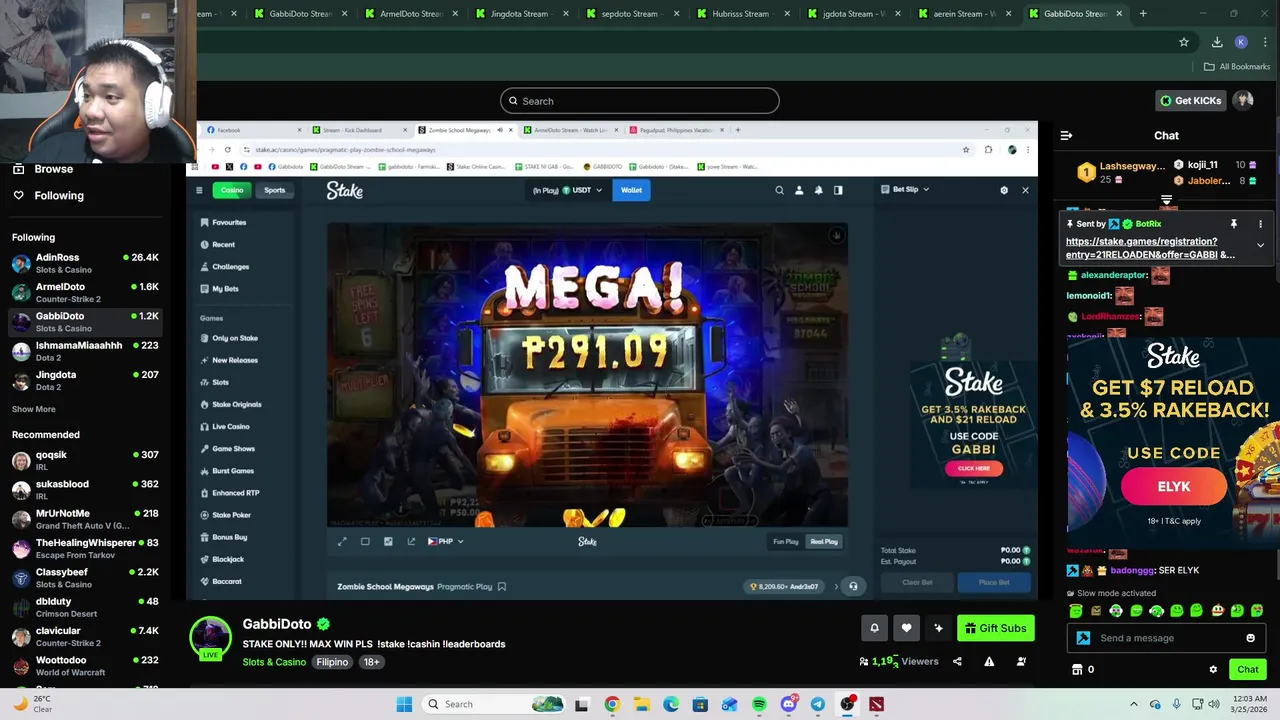Click the Windows Start button
1280x720 pixels.
404,704
